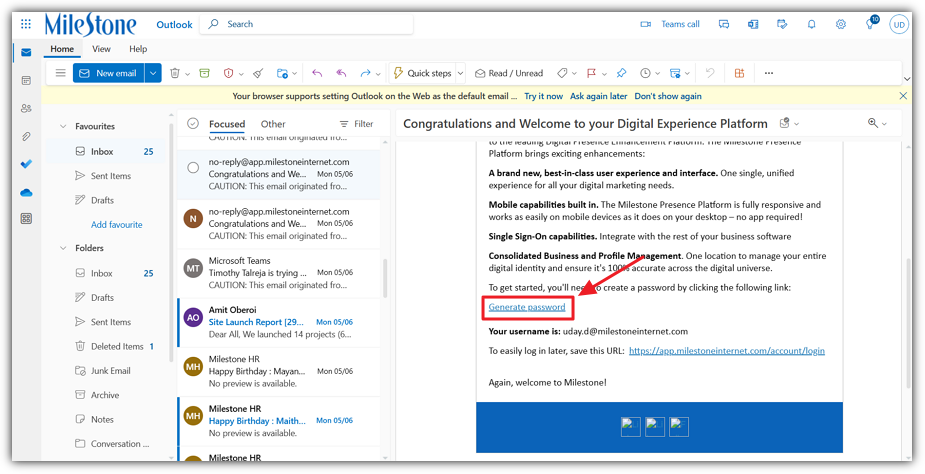Image resolution: width=925 pixels, height=474 pixels.
Task: Open More apps icon in left rail
Action: pyautogui.click(x=26, y=218)
